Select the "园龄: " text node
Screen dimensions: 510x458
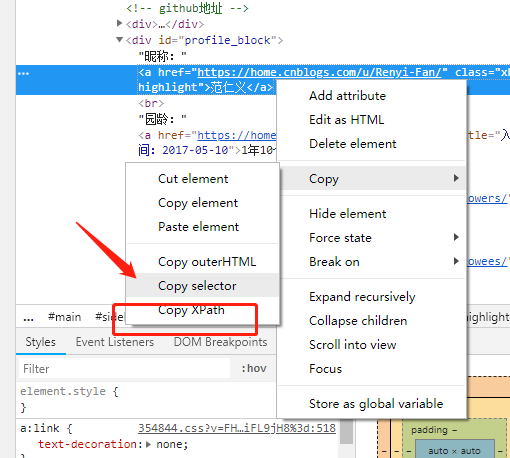point(163,119)
